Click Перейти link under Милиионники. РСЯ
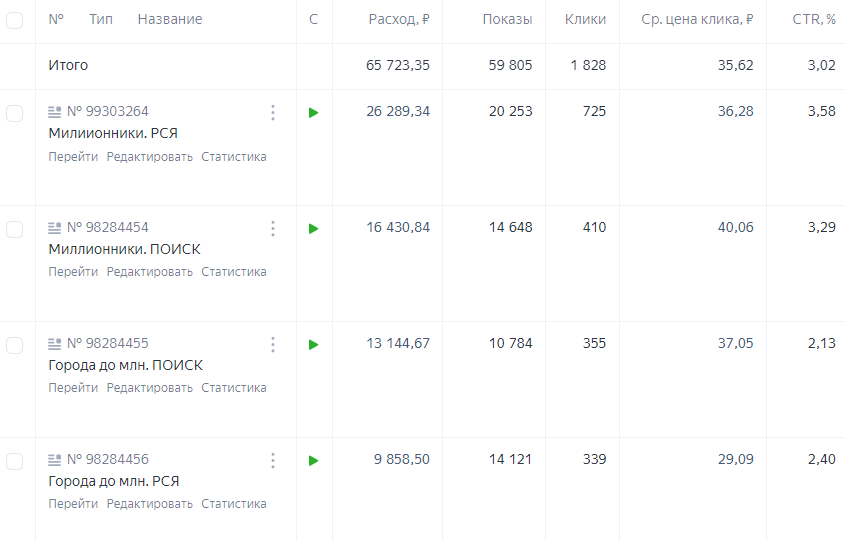The image size is (845, 541). click(73, 157)
